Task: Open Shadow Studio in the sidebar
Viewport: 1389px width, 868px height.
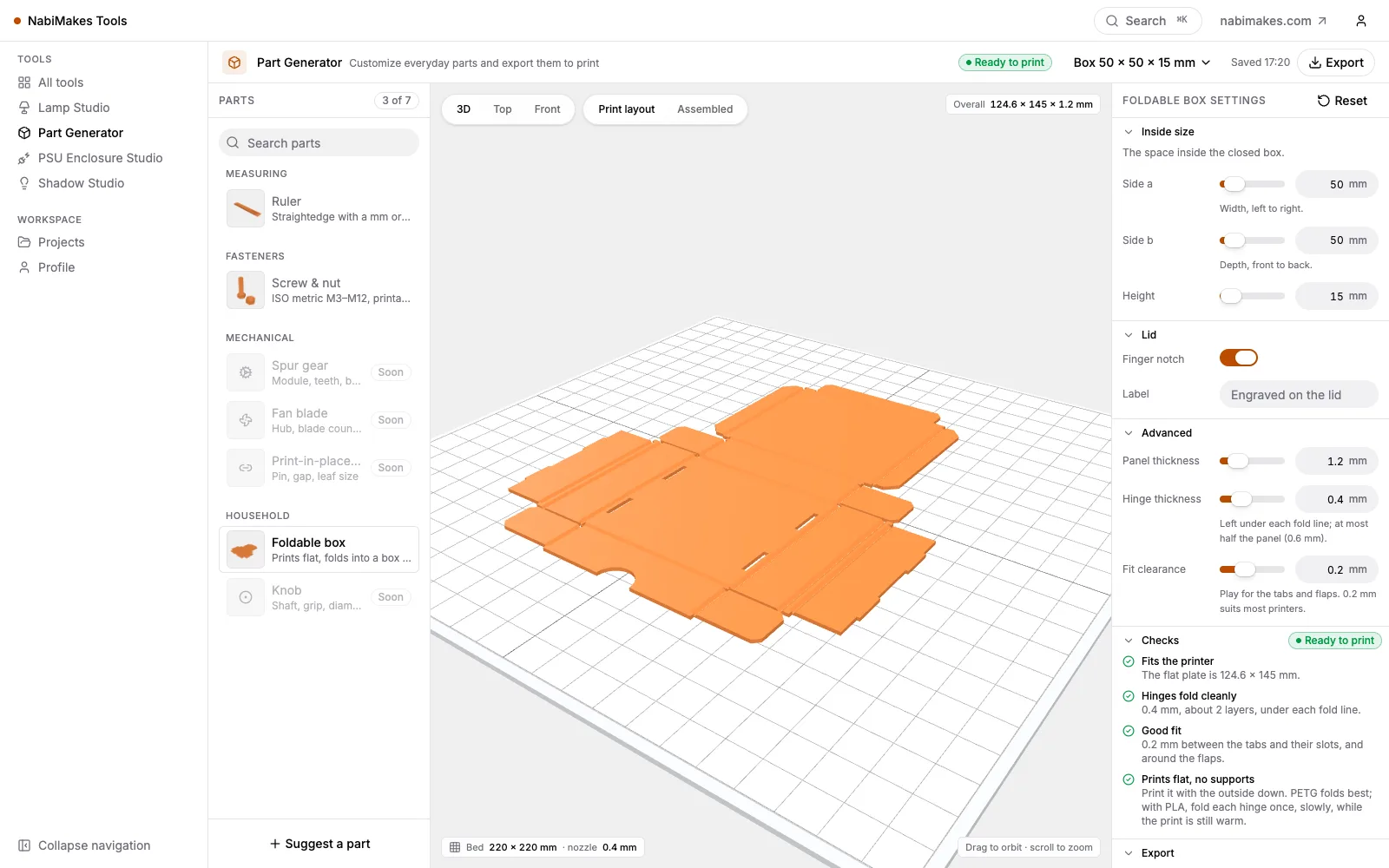Action: tap(81, 183)
